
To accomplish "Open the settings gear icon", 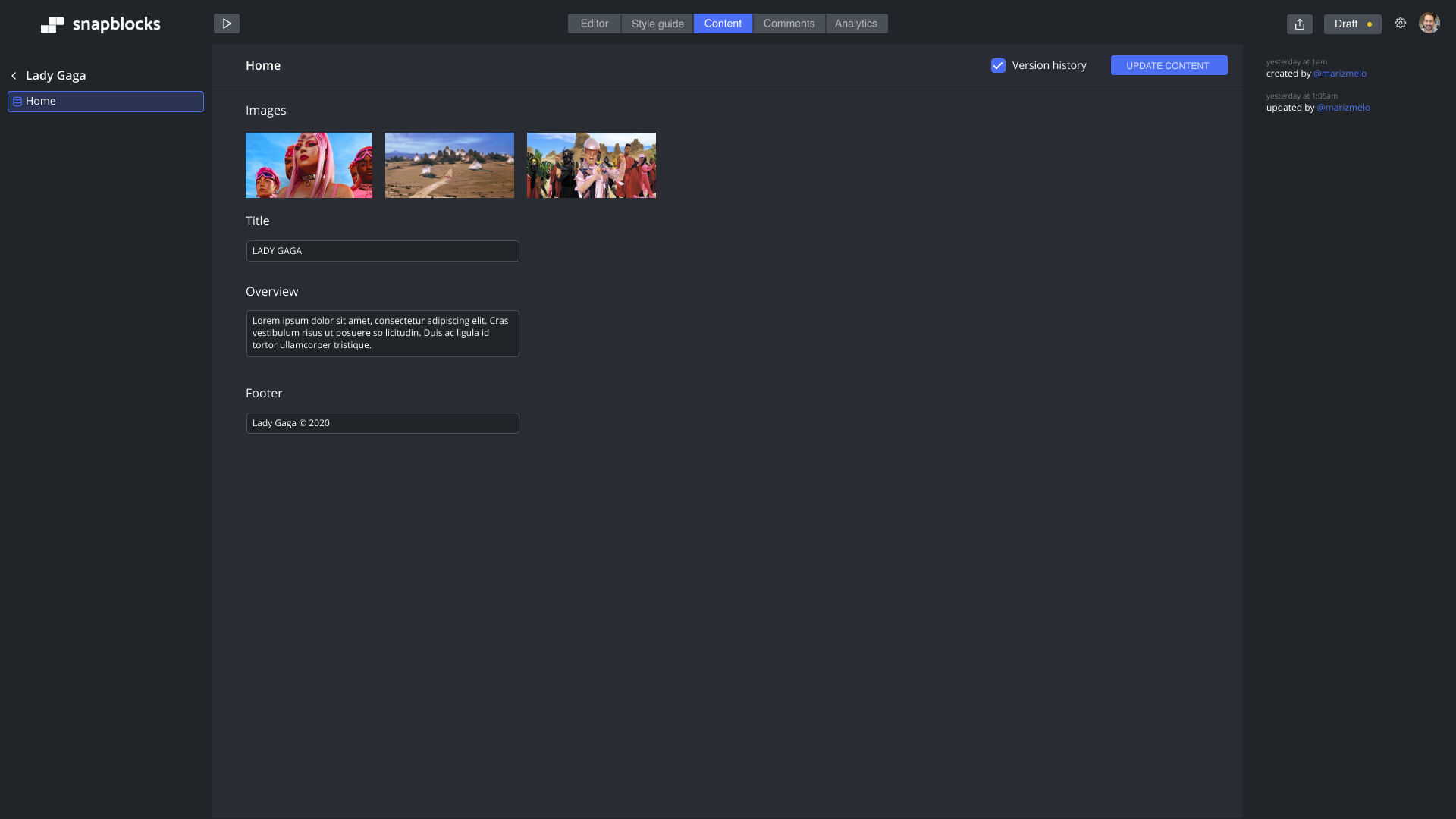I will 1401,23.
